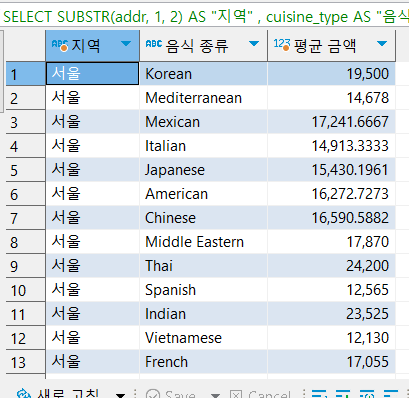The image size is (409, 398).
Task: Click the Middle Eastern cuisine cell
Action: [x=204, y=242]
